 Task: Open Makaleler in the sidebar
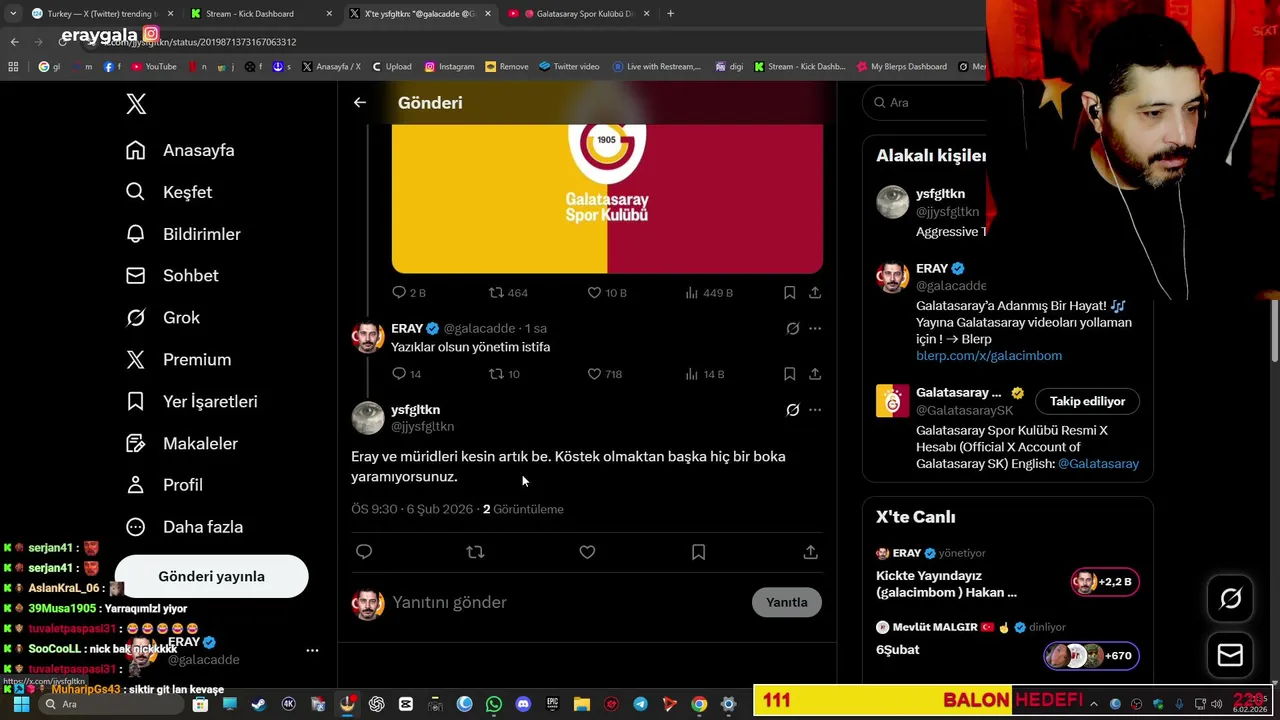(181, 443)
